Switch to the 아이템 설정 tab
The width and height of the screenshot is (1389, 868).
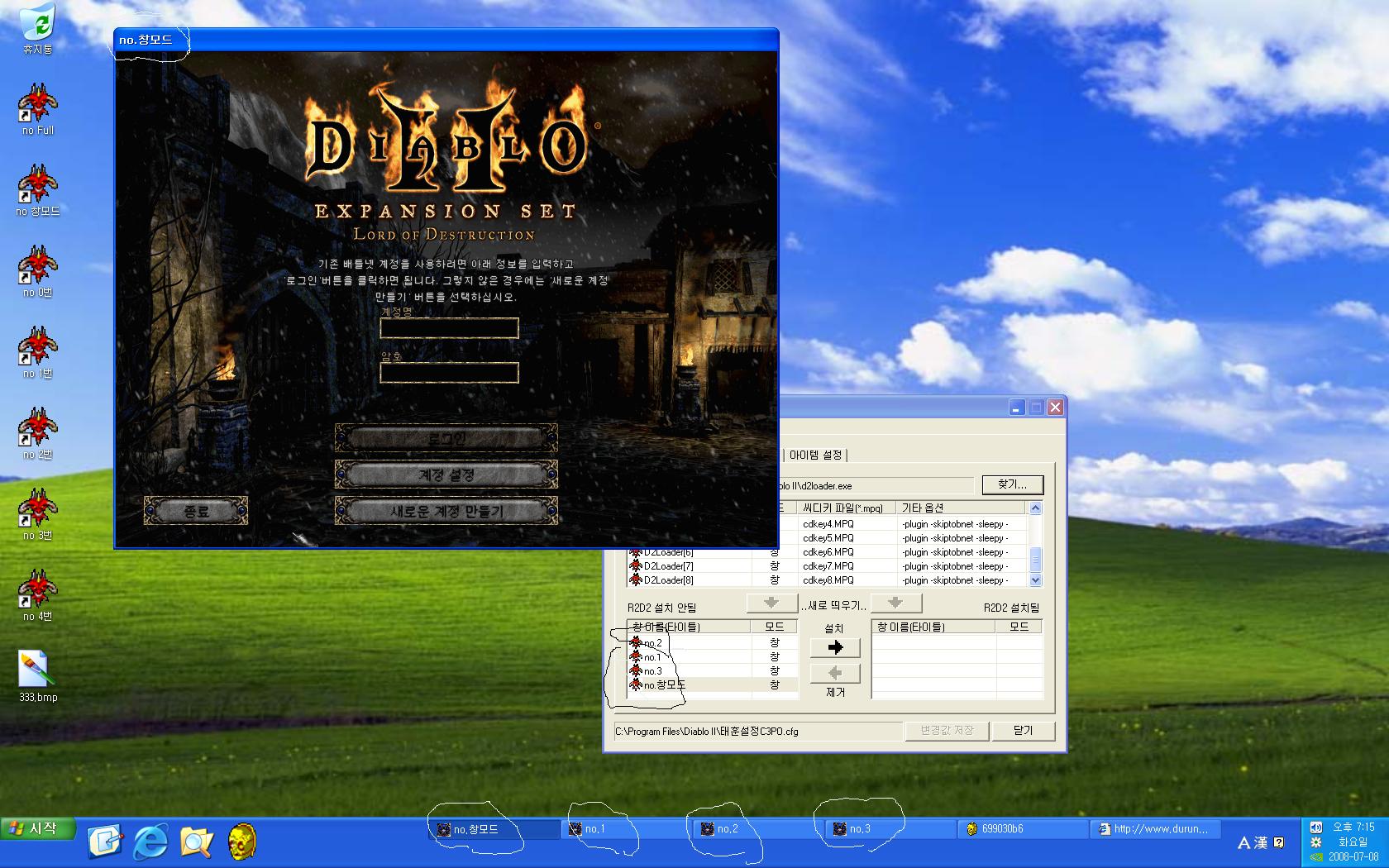[x=815, y=455]
